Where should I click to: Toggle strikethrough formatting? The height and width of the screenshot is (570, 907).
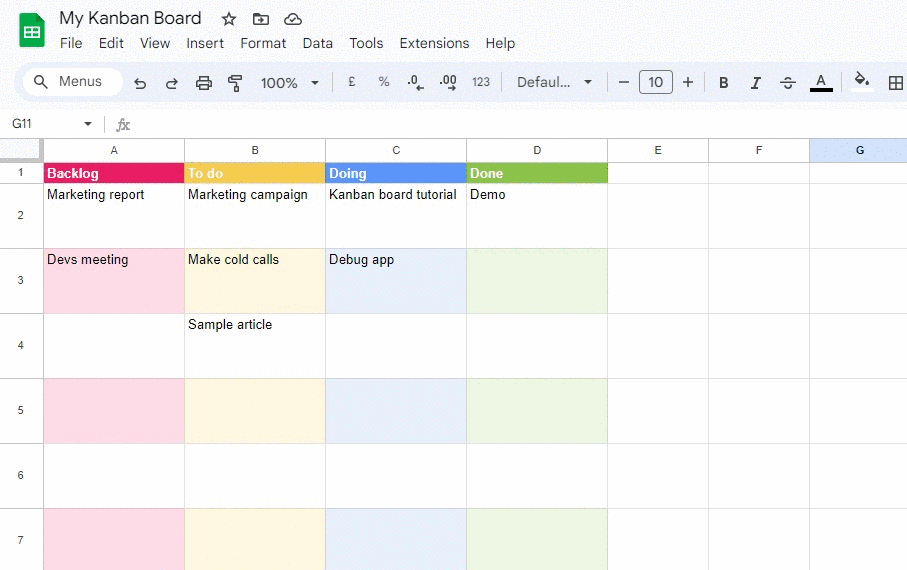click(x=788, y=83)
